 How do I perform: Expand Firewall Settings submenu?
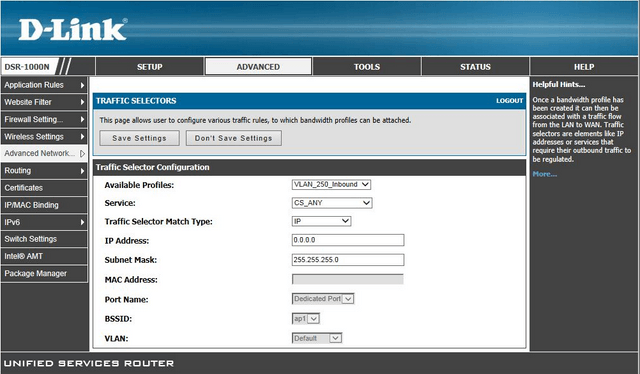44,119
